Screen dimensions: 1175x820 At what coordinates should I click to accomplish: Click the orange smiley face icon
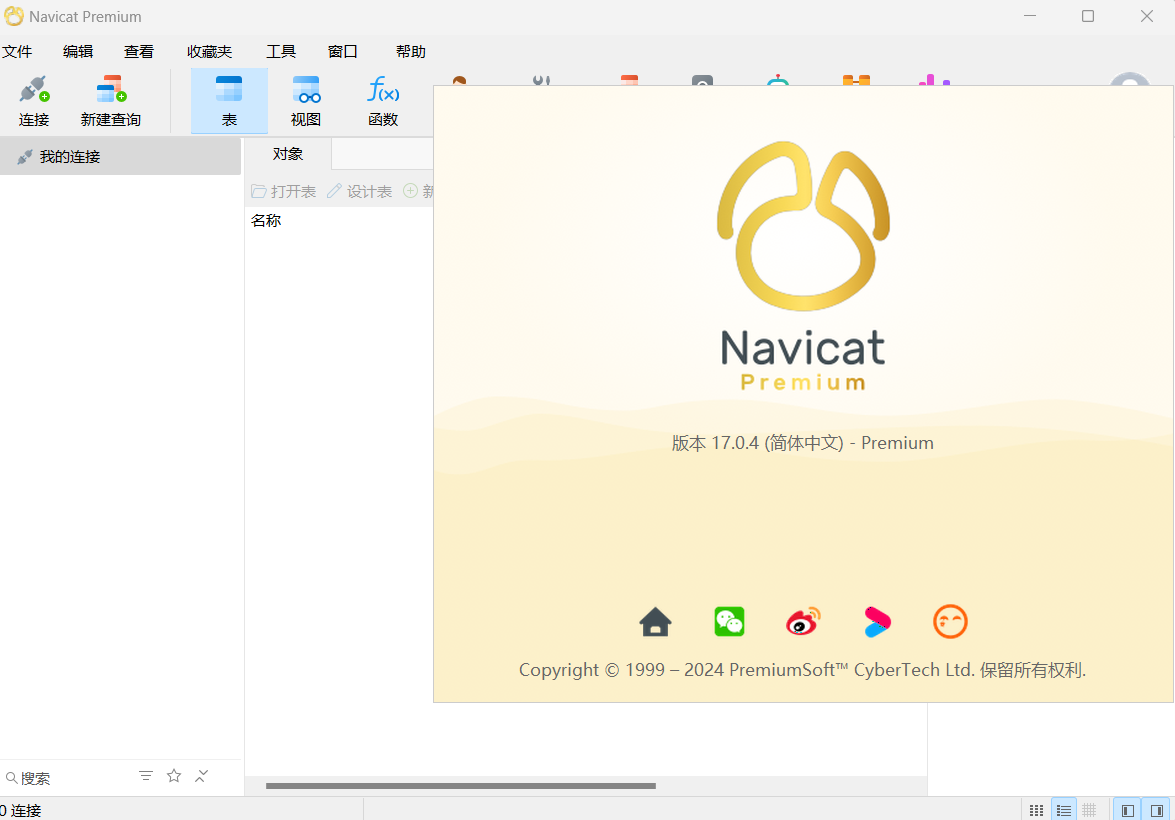tap(950, 621)
